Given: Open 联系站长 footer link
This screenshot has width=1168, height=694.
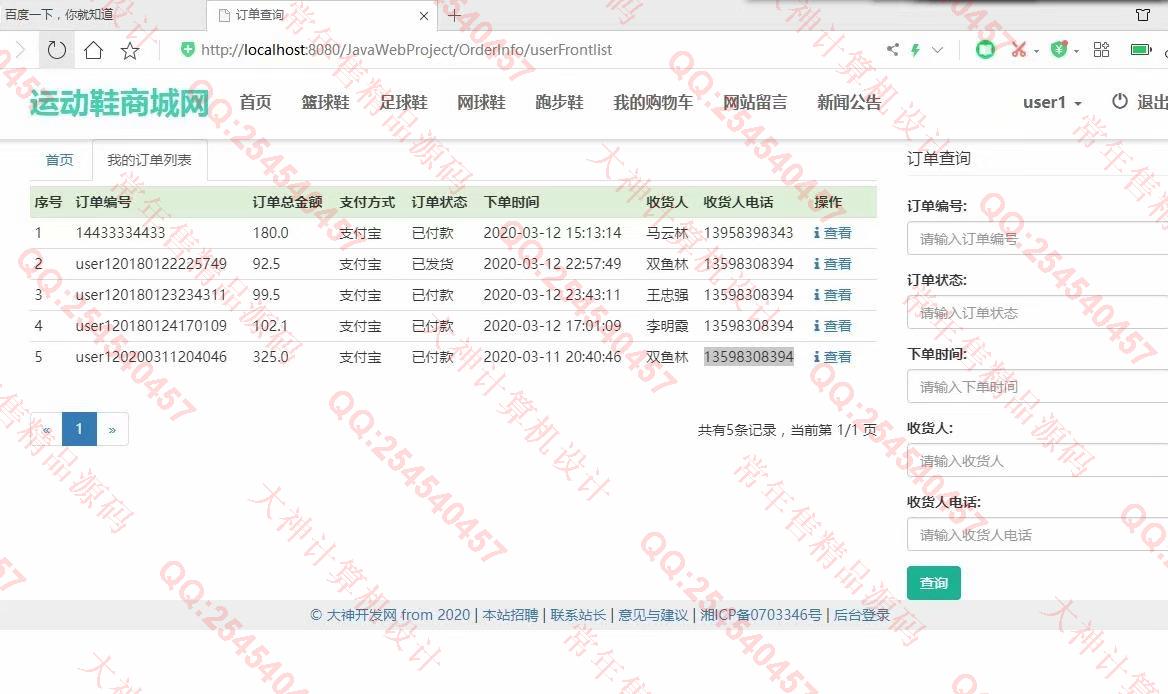Looking at the screenshot, I should click(578, 615).
